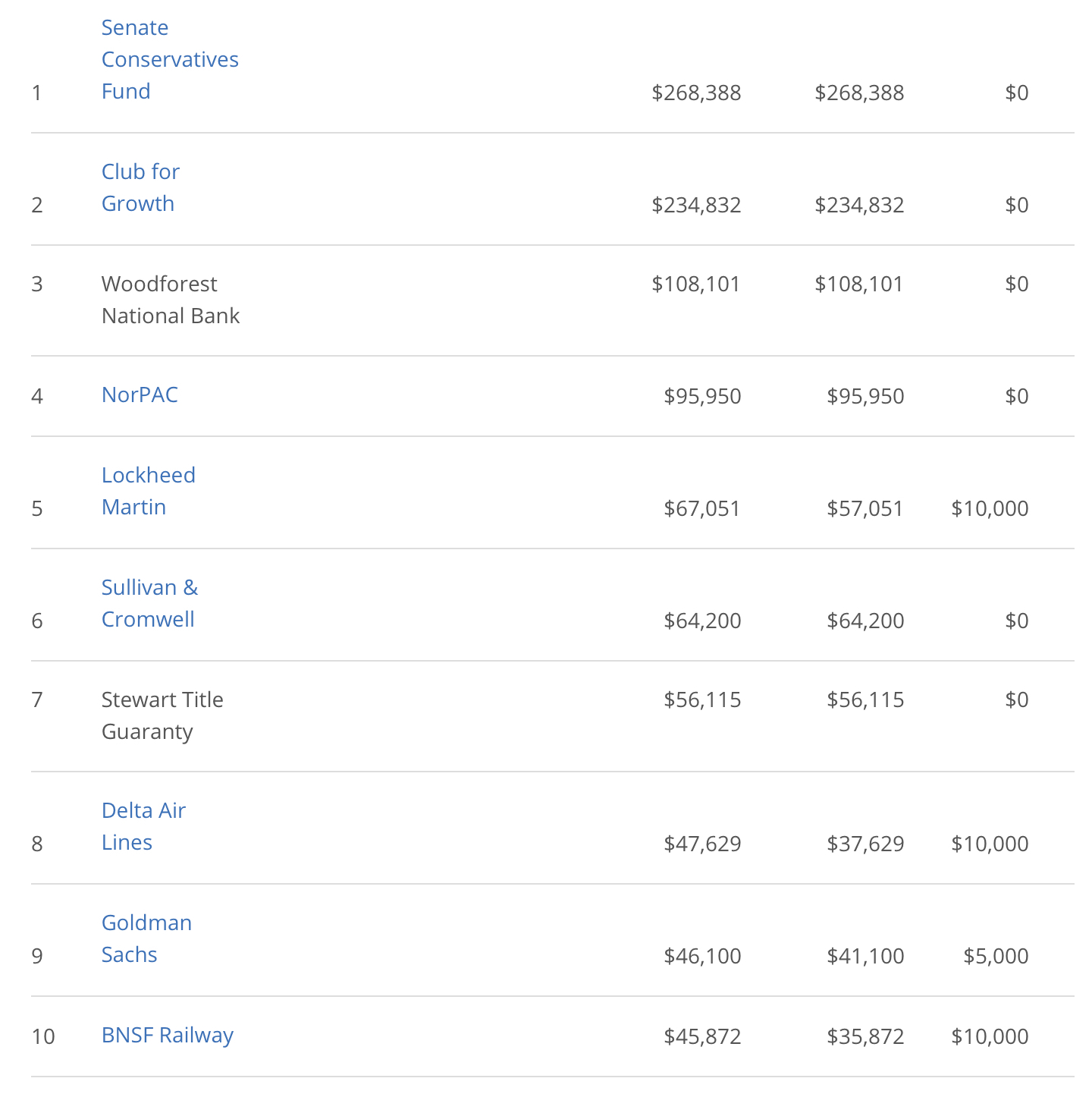Click the Woodforest National Bank name
The image size is (1092, 1094).
click(x=170, y=300)
